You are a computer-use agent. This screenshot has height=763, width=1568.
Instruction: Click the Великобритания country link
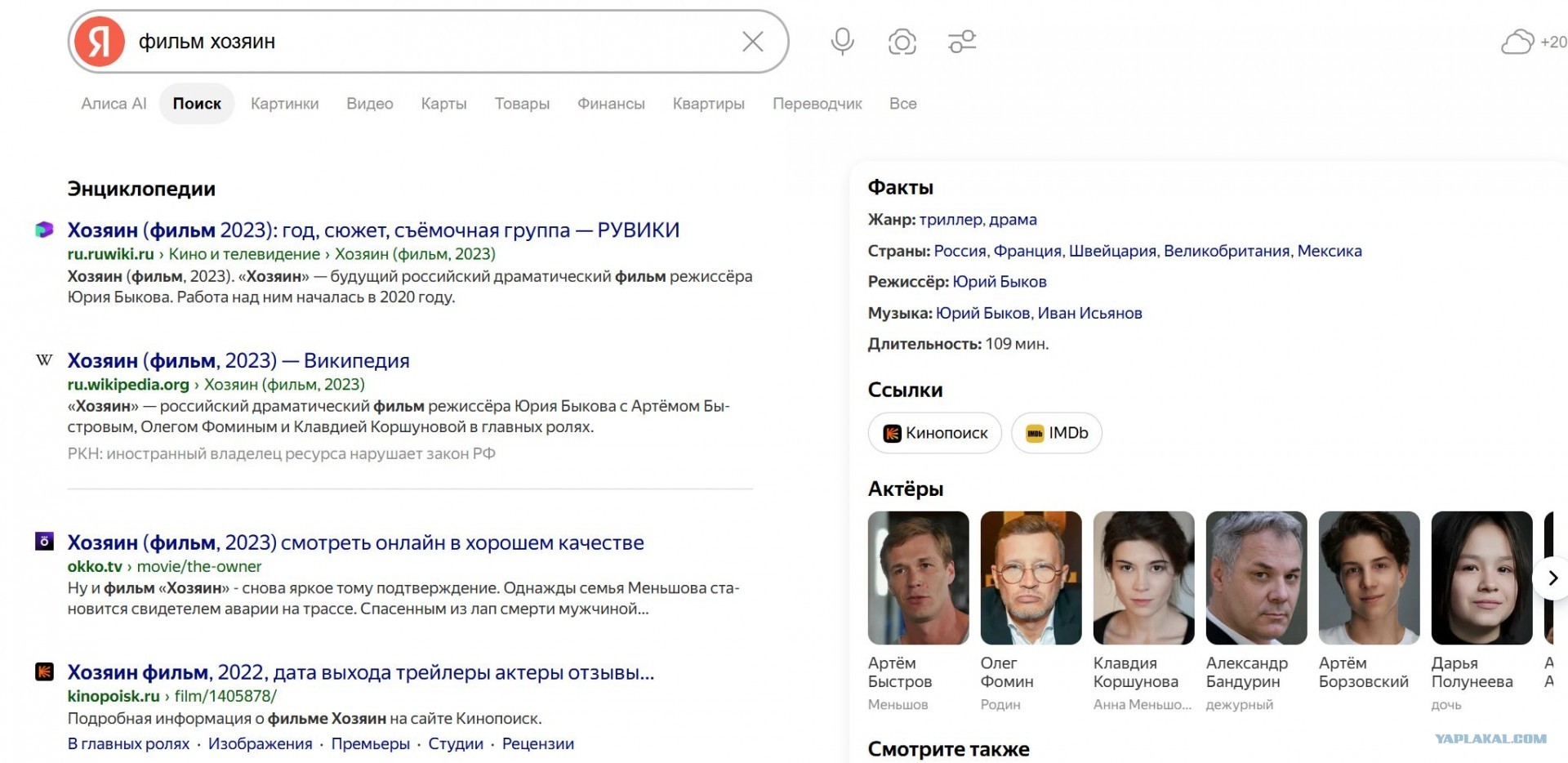click(x=1226, y=251)
